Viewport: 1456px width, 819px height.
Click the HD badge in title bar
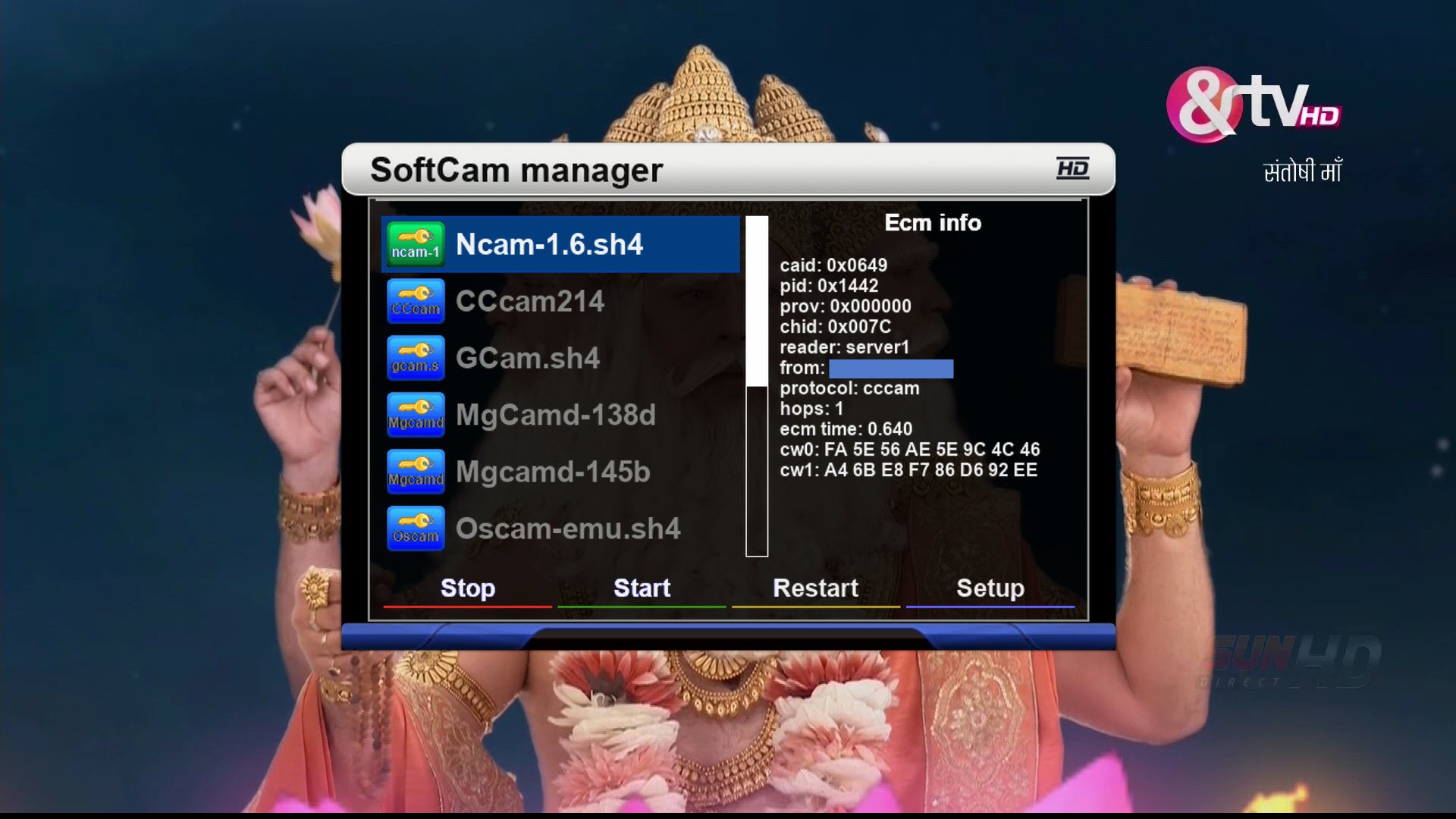click(1072, 168)
